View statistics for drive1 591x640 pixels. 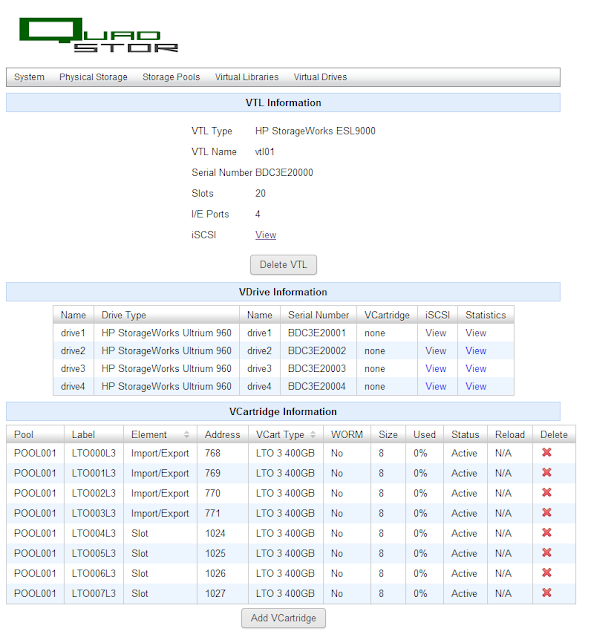point(476,333)
